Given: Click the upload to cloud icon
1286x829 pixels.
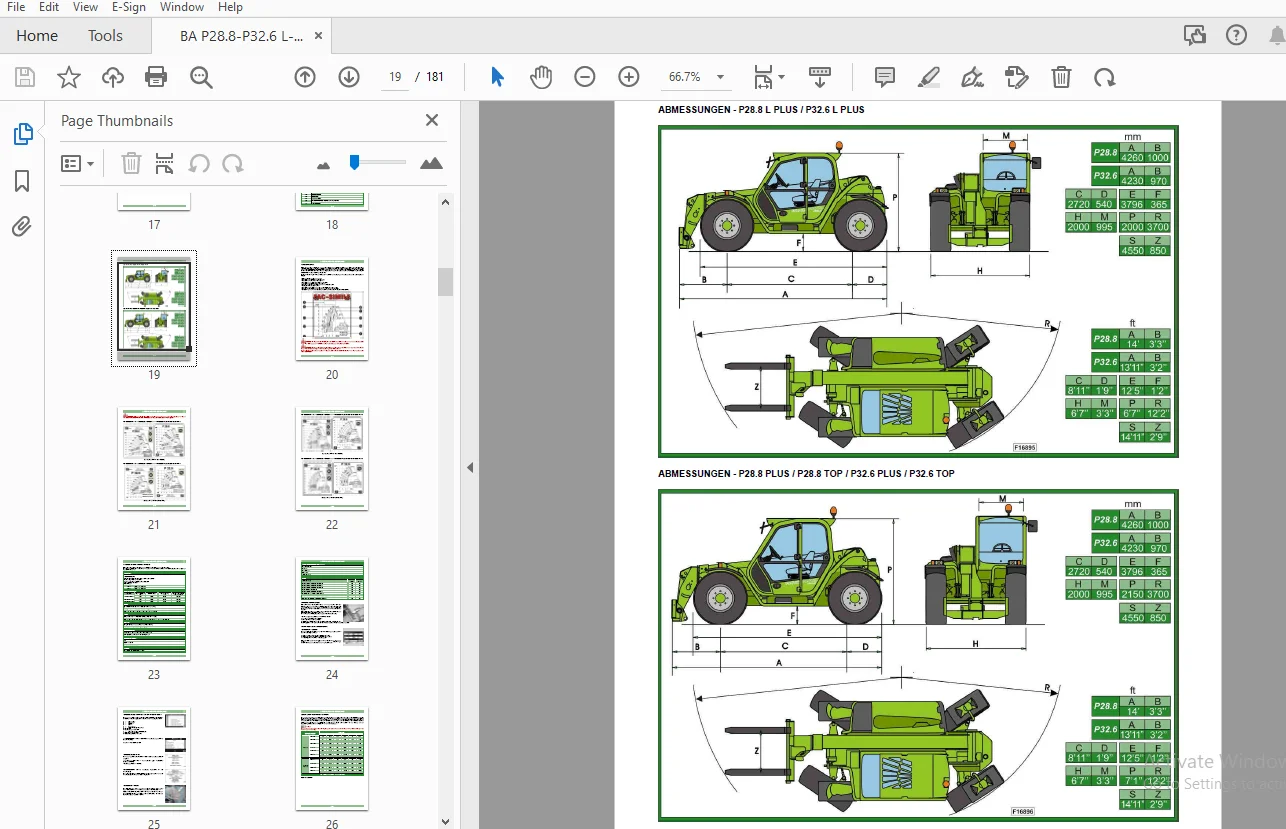Looking at the screenshot, I should [113, 77].
